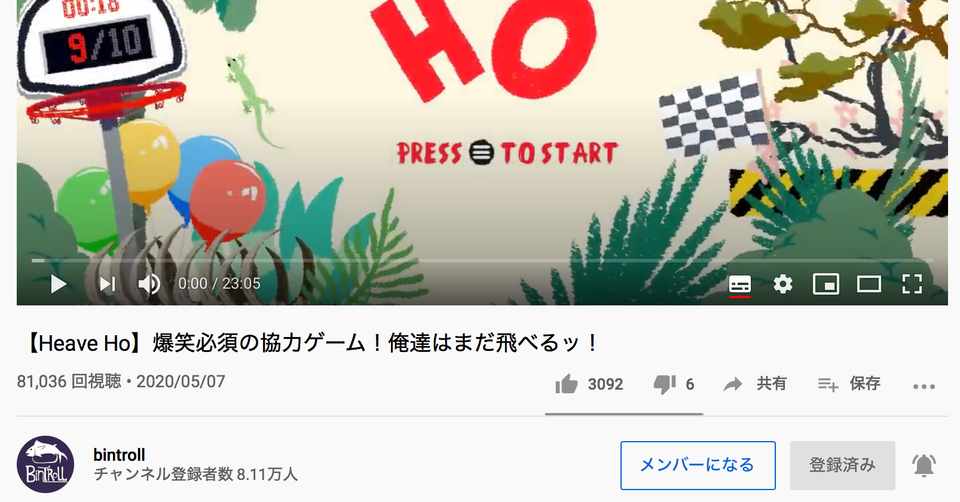Open the bintroll channel avatar

point(45,465)
